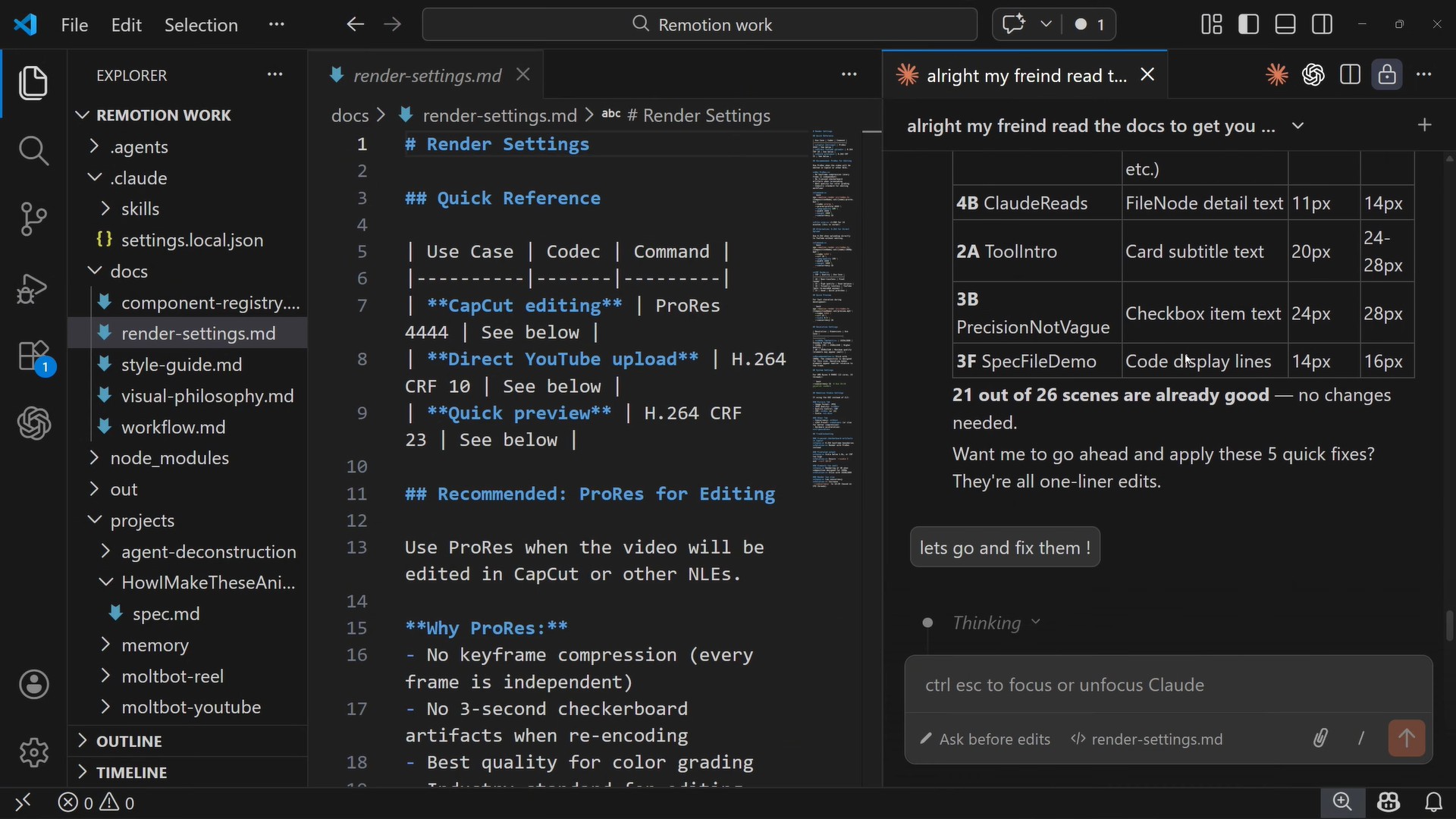This screenshot has width=1456, height=819.
Task: Open Manage gear icon
Action: click(x=34, y=752)
